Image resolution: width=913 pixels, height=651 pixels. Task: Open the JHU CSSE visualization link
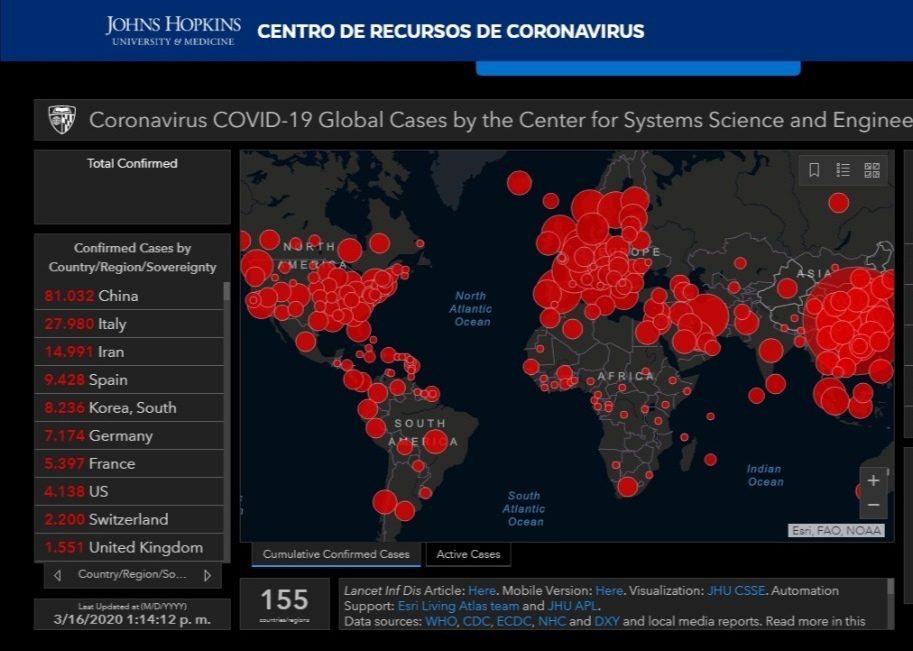[x=736, y=591]
